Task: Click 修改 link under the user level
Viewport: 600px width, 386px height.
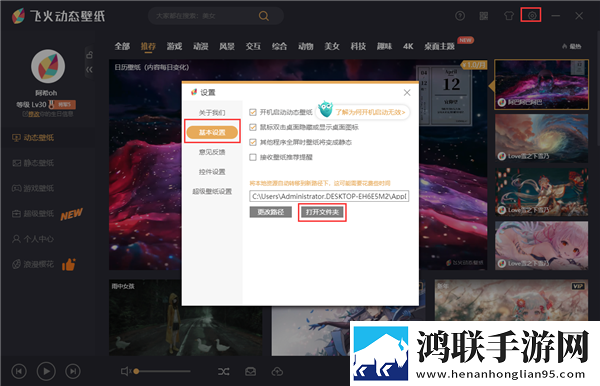Action: pos(34,114)
